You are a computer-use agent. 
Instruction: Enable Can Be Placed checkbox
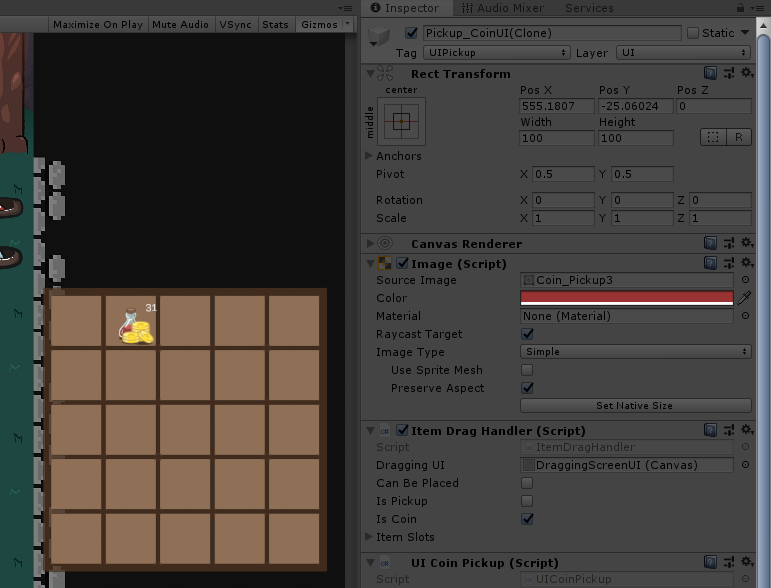[527, 483]
